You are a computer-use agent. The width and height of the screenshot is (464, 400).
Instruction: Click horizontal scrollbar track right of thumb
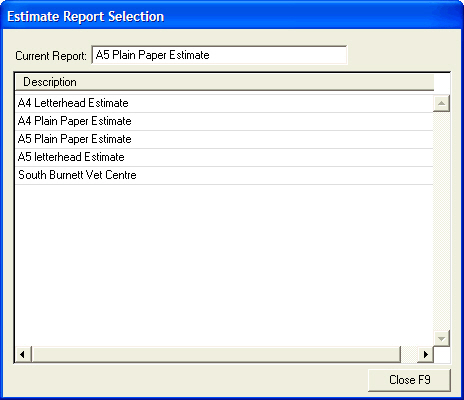coord(409,354)
